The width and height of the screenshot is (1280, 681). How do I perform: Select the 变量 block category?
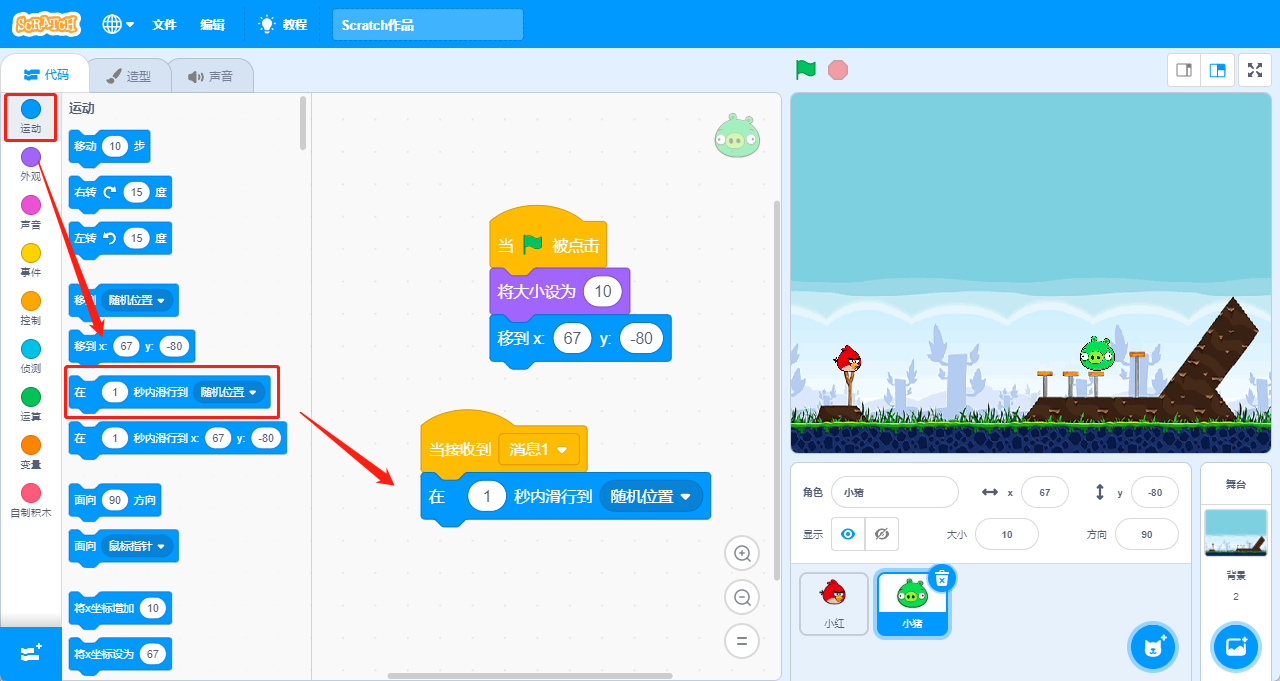tap(31, 452)
